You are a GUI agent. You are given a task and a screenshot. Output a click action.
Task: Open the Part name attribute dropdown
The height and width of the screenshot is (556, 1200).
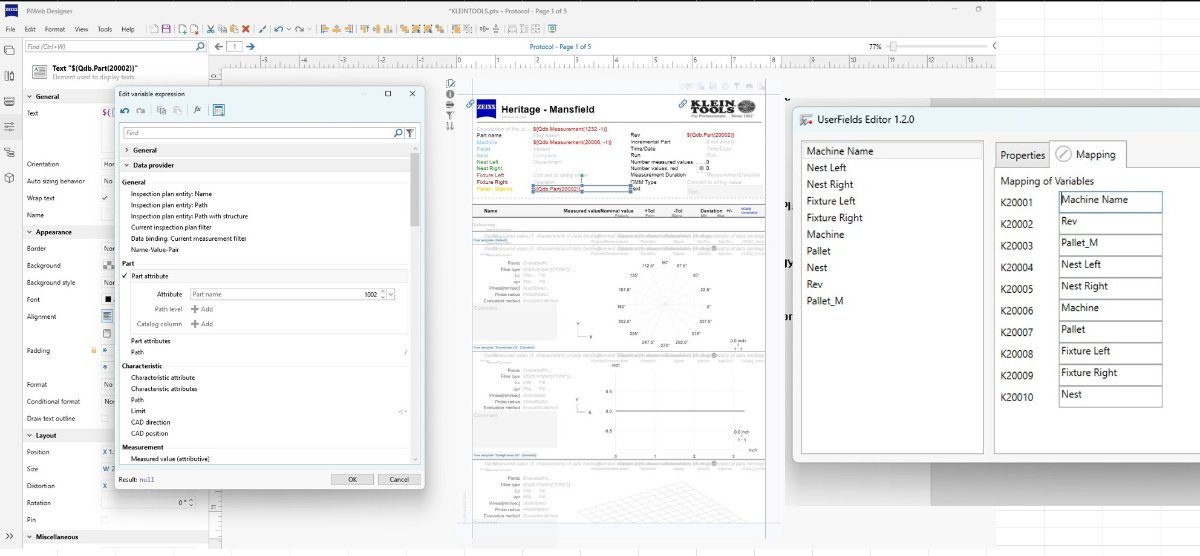click(390, 294)
